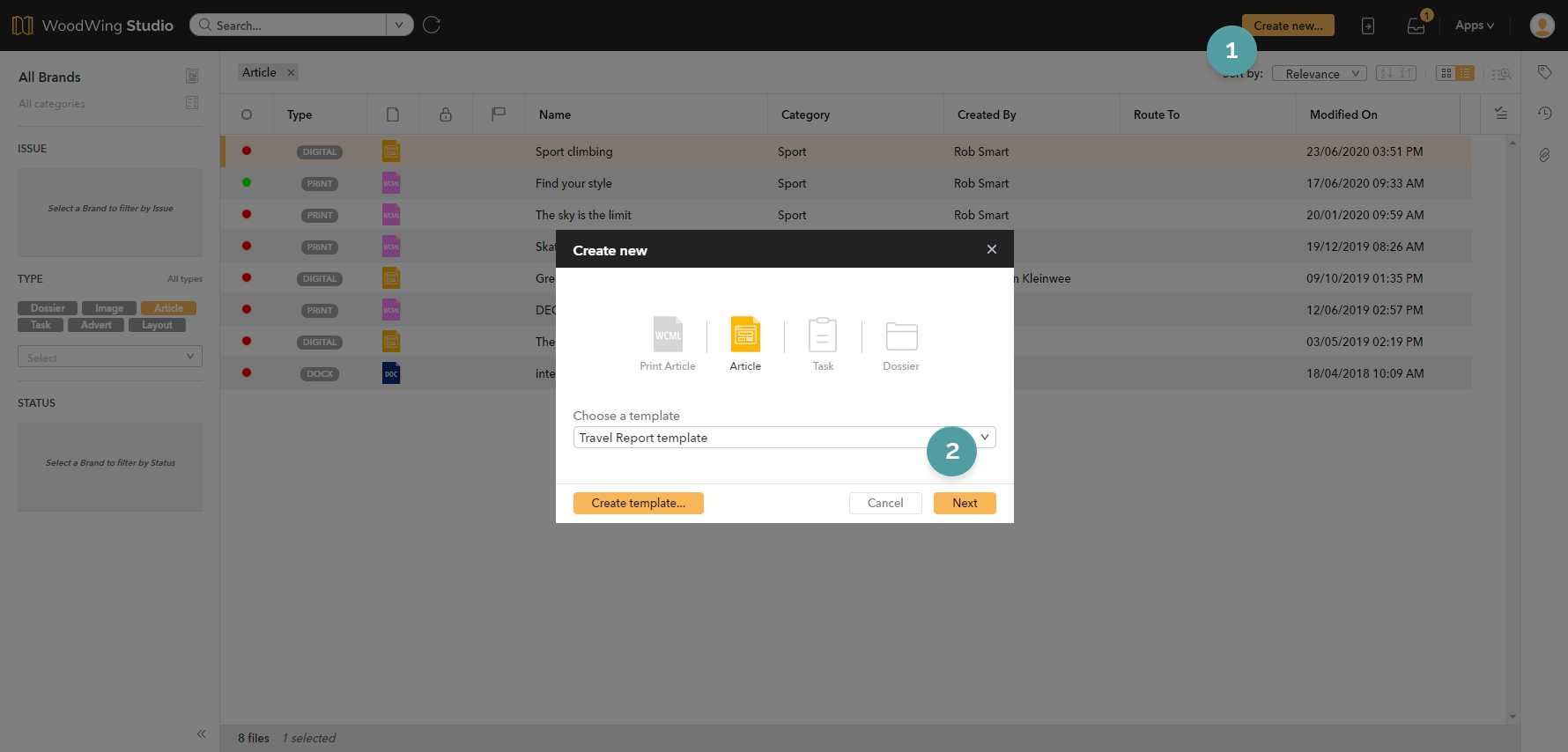Sort by the Name column
Screen dimensions: 1568x752
tap(555, 114)
